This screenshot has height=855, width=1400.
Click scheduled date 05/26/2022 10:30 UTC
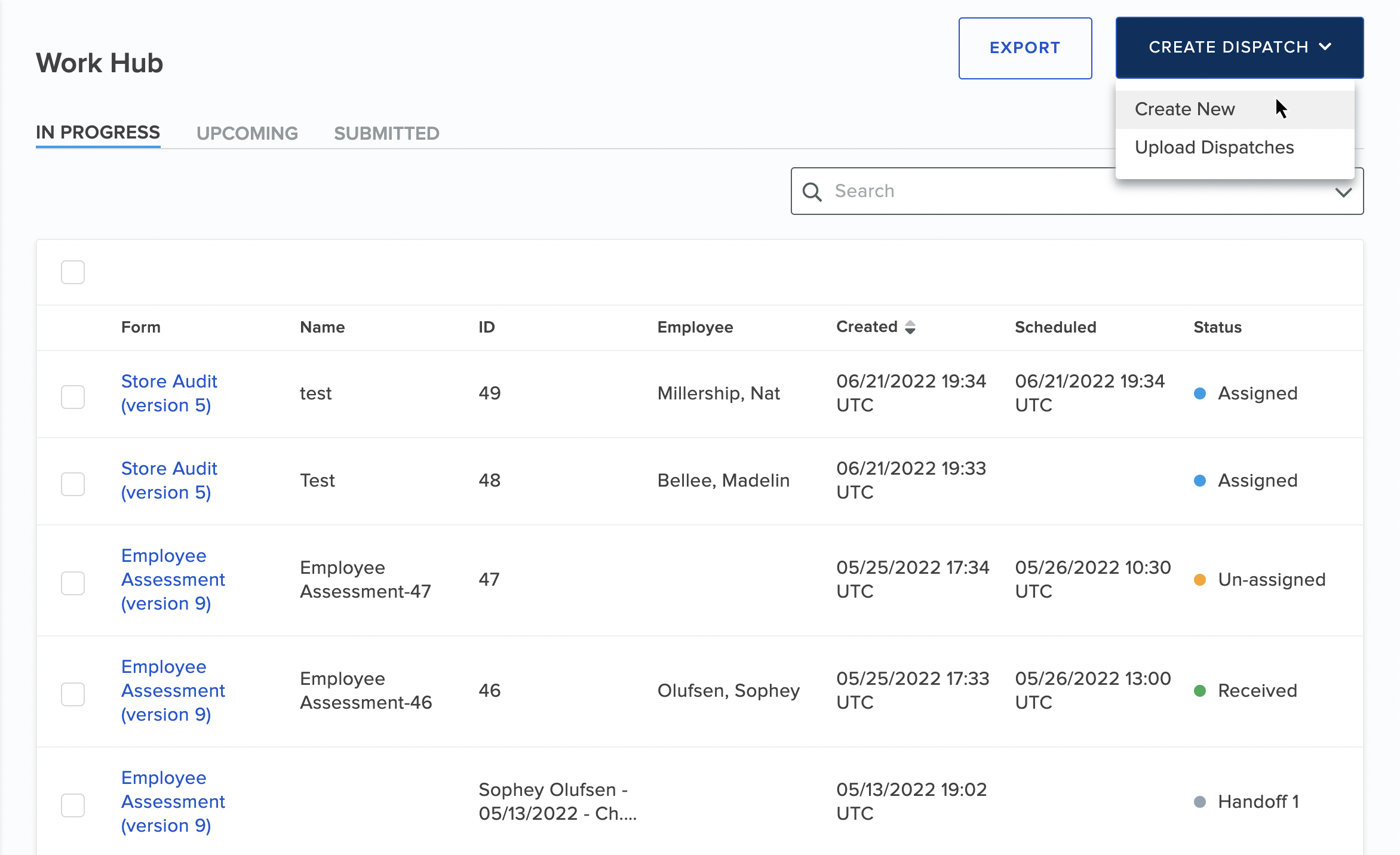coord(1092,580)
